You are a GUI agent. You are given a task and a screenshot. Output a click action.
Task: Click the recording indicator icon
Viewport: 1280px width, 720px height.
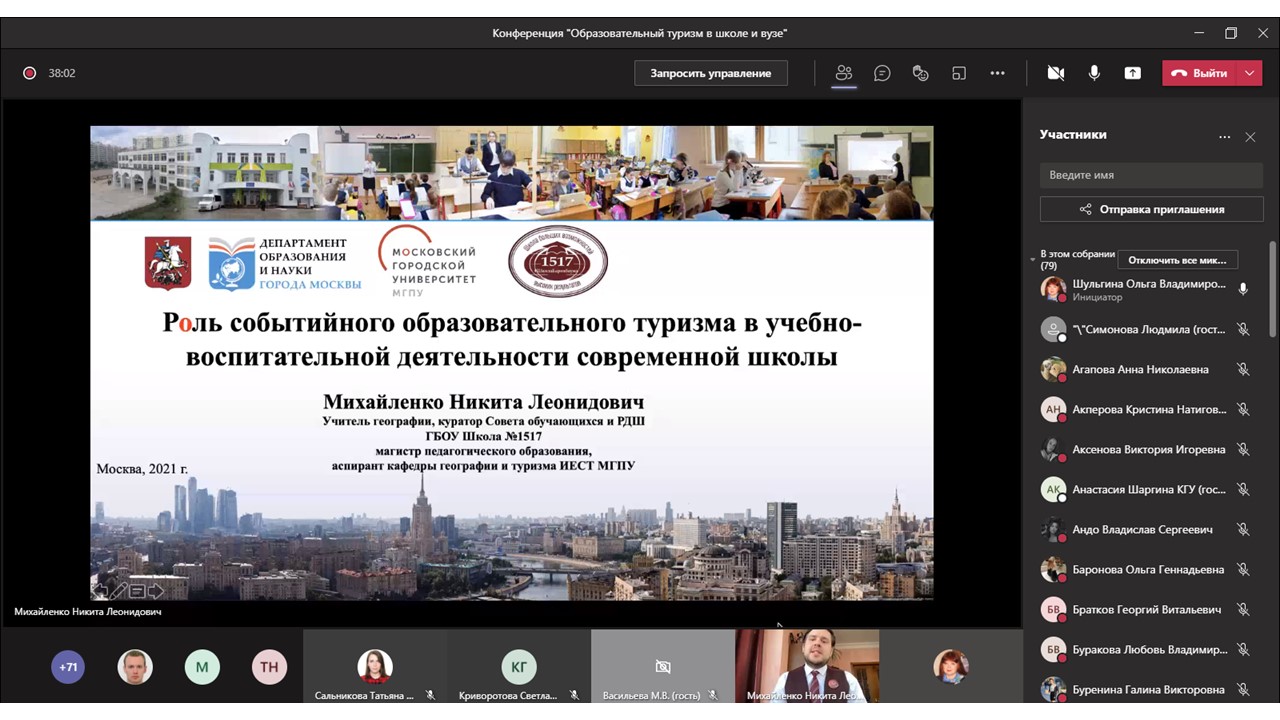29,72
